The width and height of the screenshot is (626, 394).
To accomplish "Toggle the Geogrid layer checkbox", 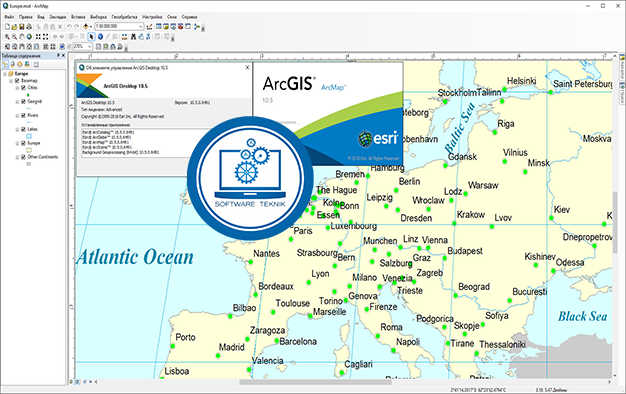I will click(x=23, y=101).
